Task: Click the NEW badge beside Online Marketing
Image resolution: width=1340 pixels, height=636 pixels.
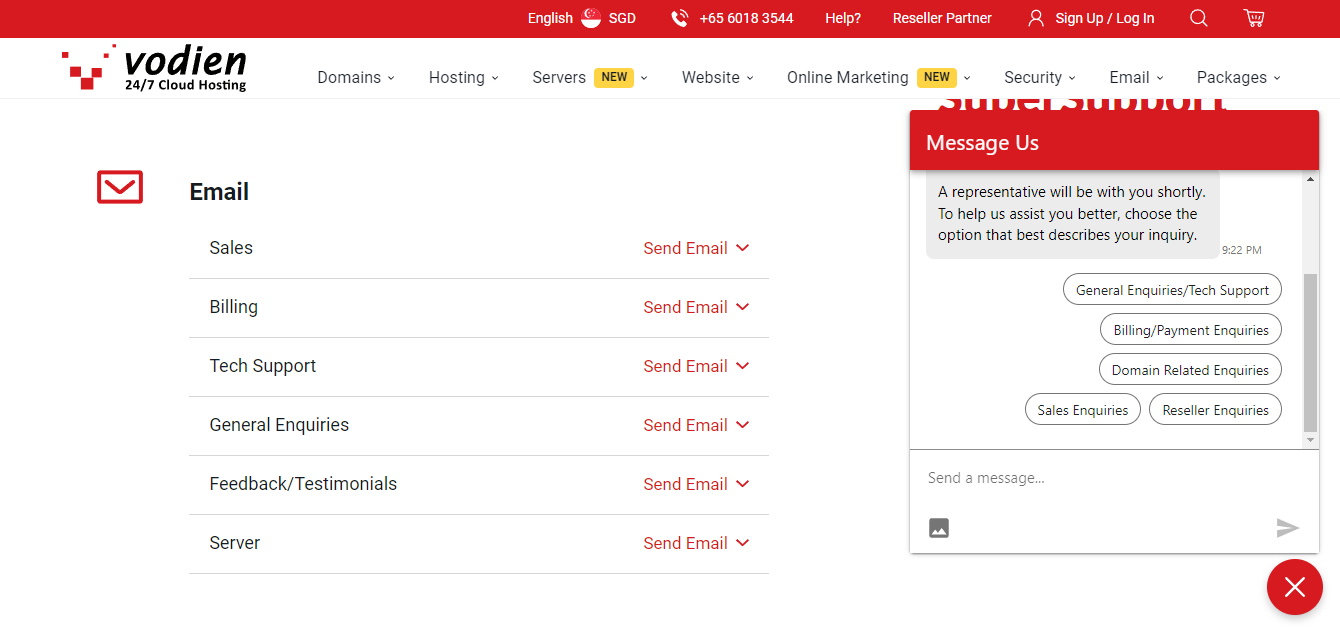Action: (937, 77)
